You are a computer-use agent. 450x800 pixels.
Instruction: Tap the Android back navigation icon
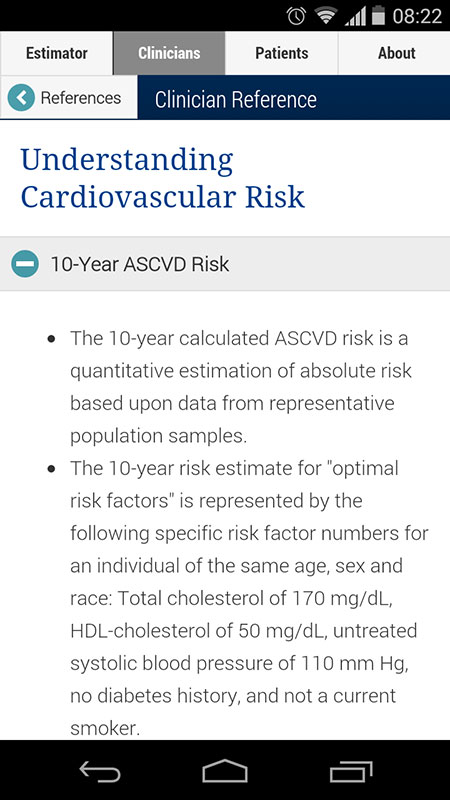[100, 771]
